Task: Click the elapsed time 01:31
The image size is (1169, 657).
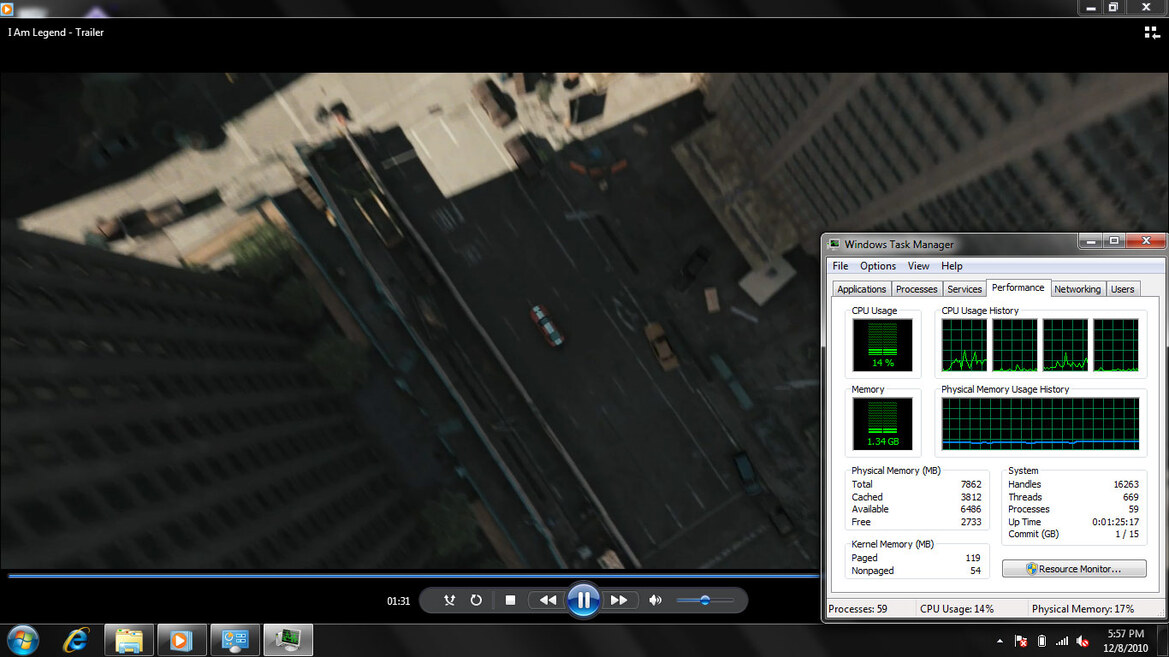Action: coord(398,601)
